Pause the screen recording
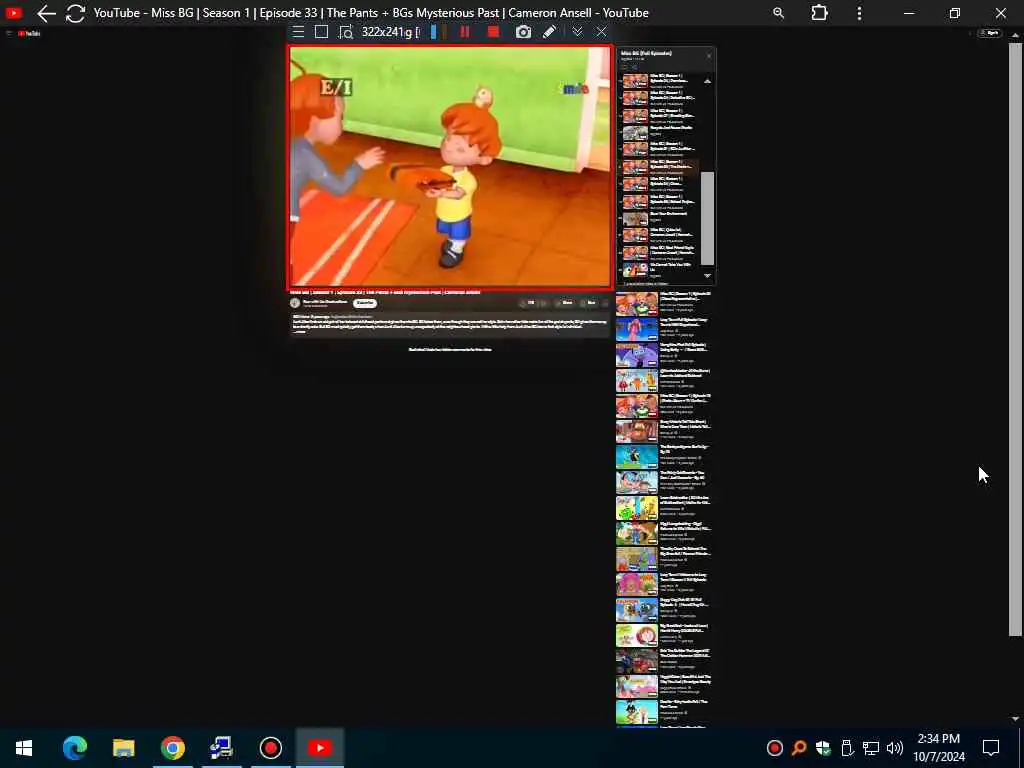This screenshot has width=1024, height=768. click(465, 32)
